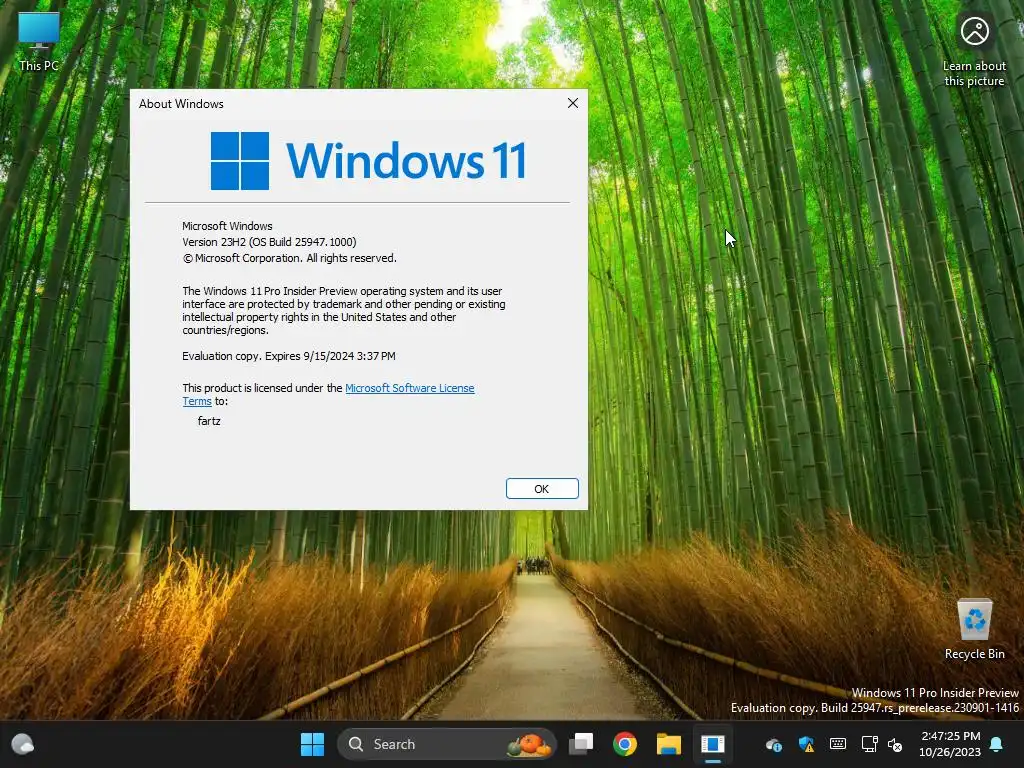1024x768 pixels.
Task: Launch Google Chrome from taskbar
Action: click(x=624, y=744)
